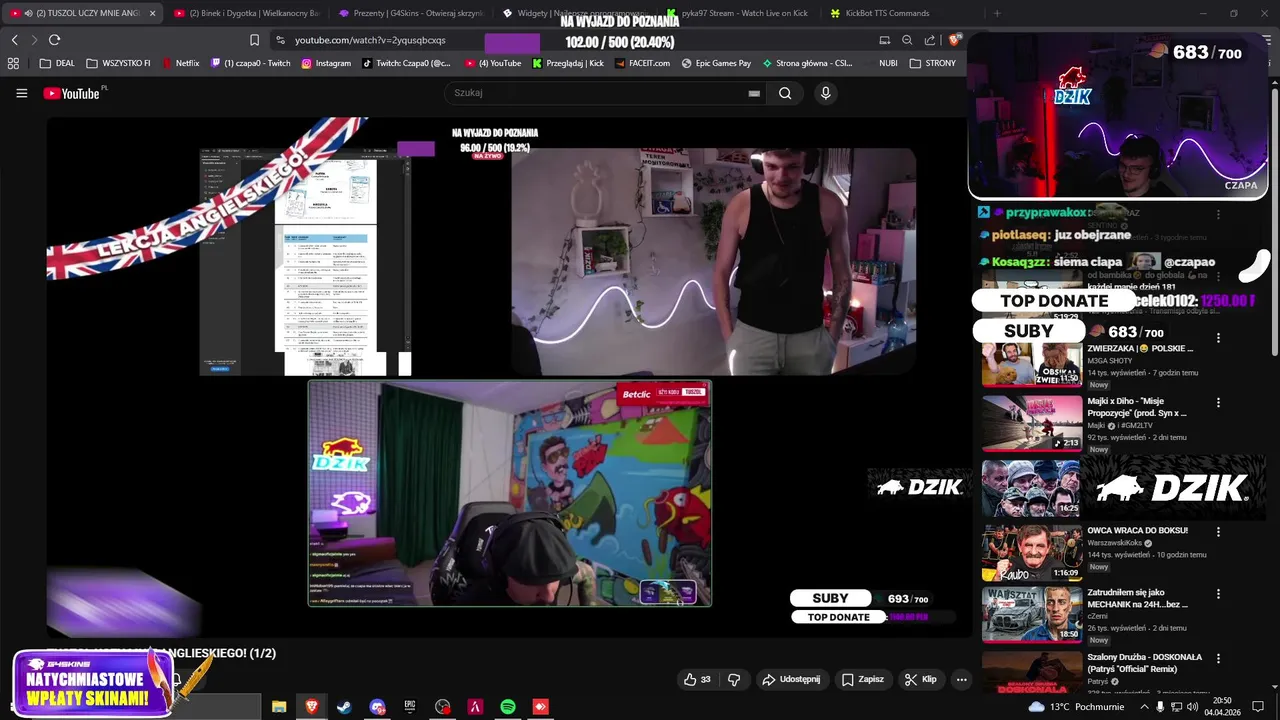Open Discord from the taskbar
The width and height of the screenshot is (1280, 720).
point(377,707)
